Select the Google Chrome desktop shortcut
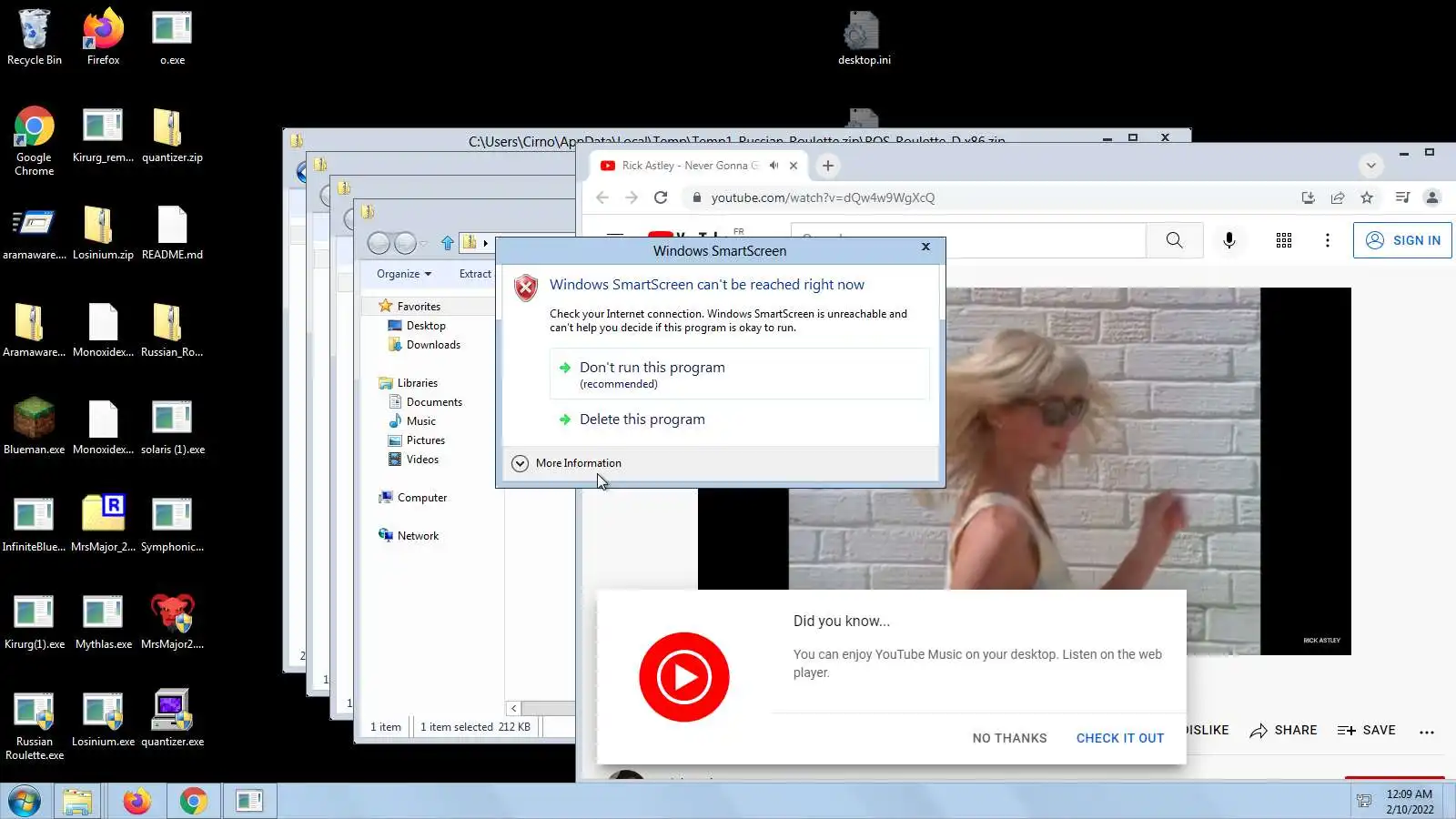The width and height of the screenshot is (1456, 819). click(x=35, y=141)
